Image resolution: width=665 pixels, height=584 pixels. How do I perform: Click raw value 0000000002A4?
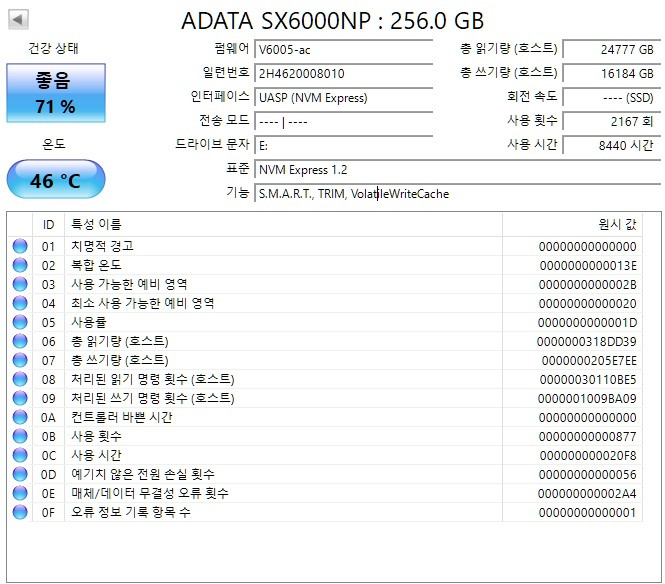pos(587,494)
